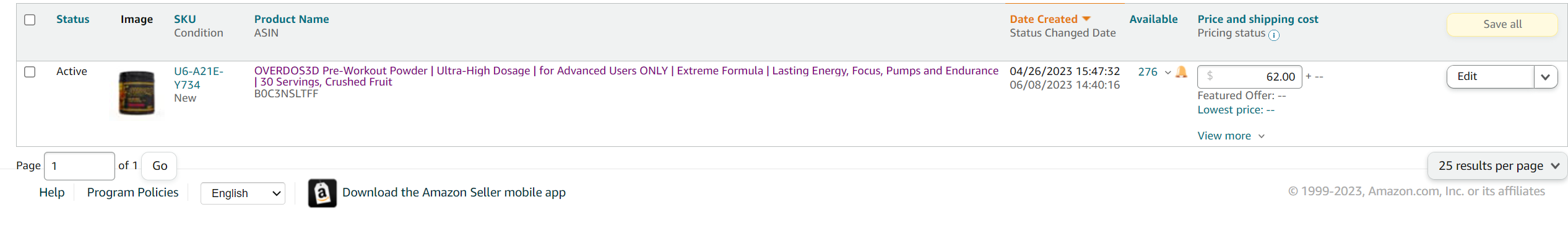
Task: Expand the available quantity 276 chevron
Action: point(1167,73)
